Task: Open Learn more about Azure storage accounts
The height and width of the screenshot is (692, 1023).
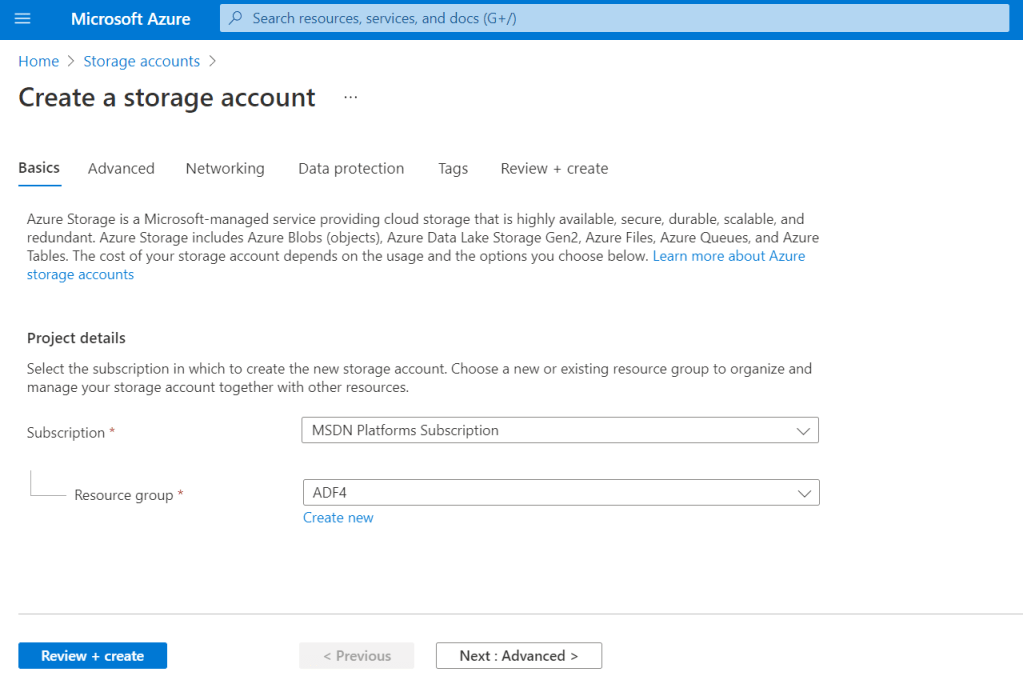Action: pos(728,256)
